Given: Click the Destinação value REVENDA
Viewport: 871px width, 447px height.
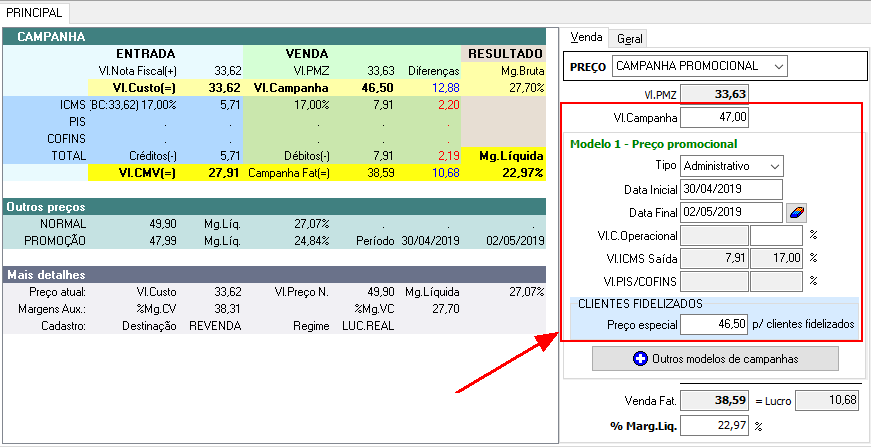Looking at the screenshot, I should (215, 326).
